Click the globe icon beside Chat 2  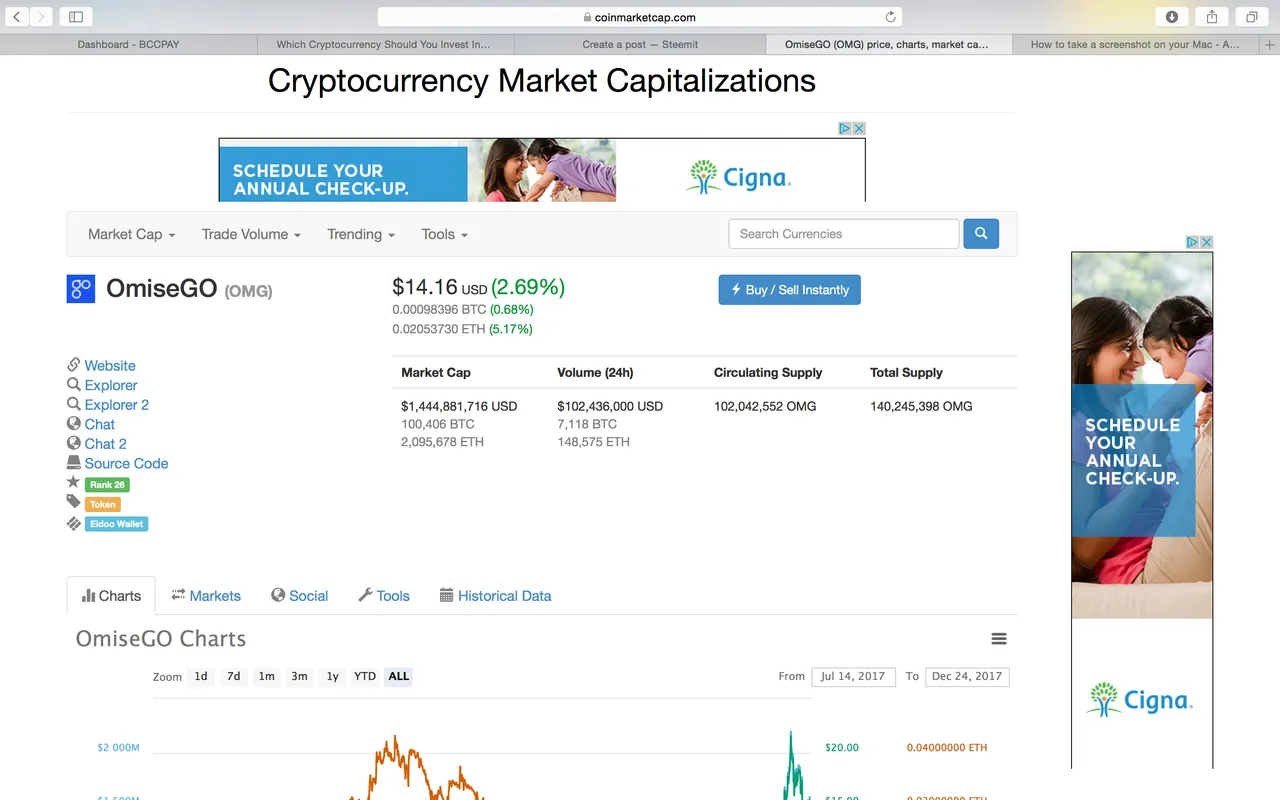pyautogui.click(x=73, y=443)
